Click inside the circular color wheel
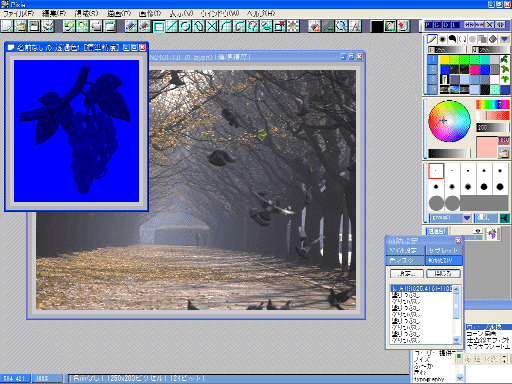This screenshot has height=384, width=512. pyautogui.click(x=449, y=121)
